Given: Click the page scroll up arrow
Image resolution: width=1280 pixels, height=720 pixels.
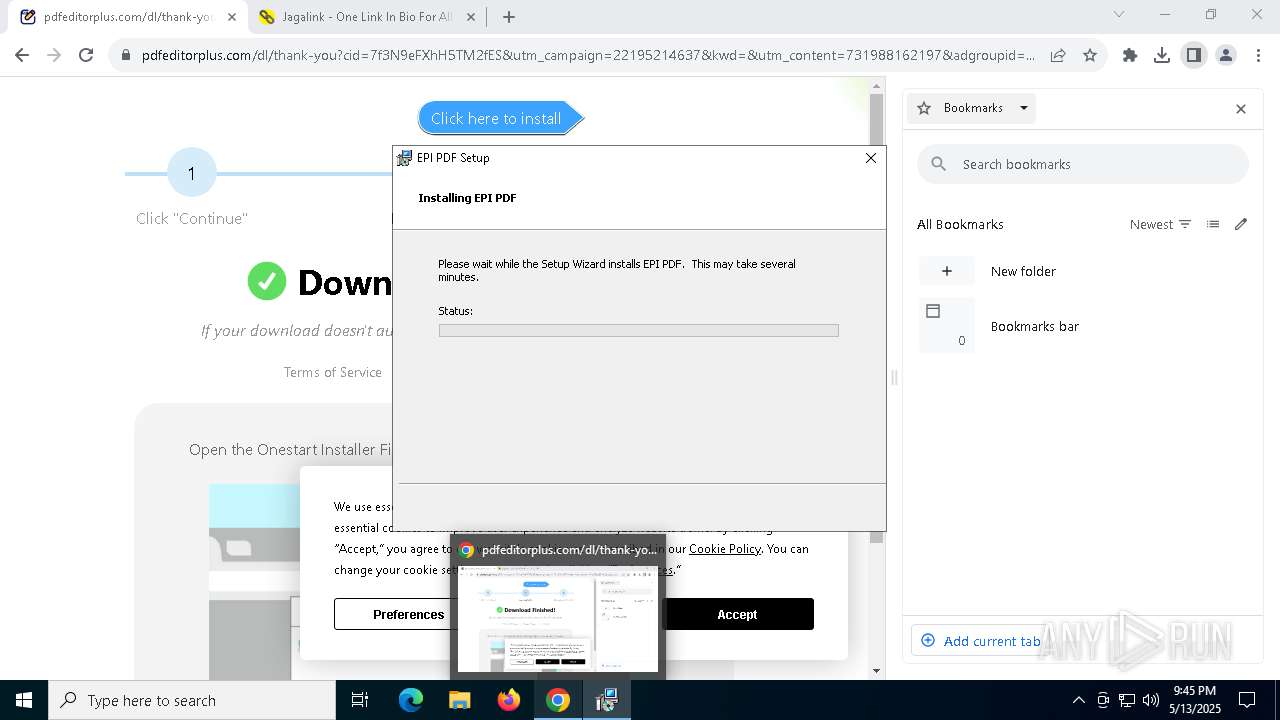Looking at the screenshot, I should [877, 87].
